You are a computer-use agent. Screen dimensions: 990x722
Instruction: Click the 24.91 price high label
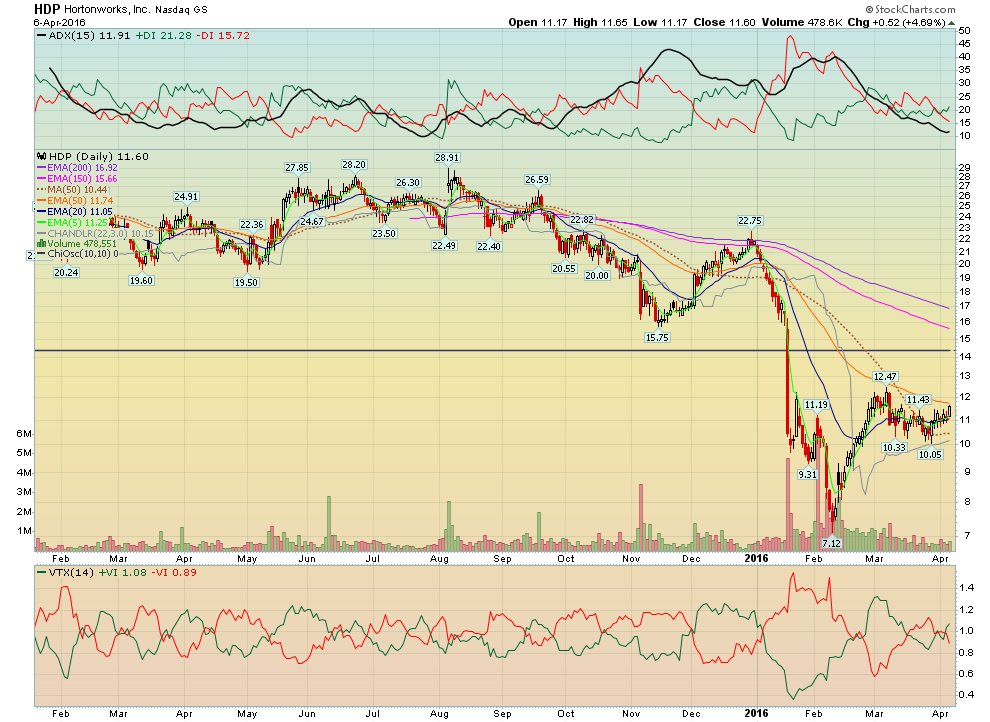tap(186, 196)
